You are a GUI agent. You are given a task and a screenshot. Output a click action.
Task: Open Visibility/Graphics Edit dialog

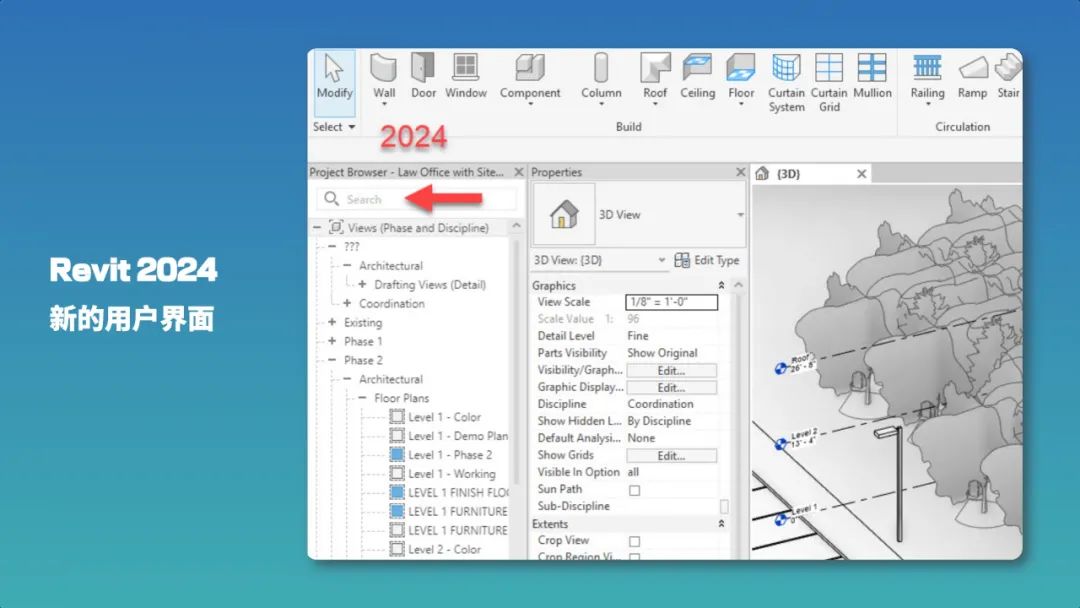click(x=671, y=369)
